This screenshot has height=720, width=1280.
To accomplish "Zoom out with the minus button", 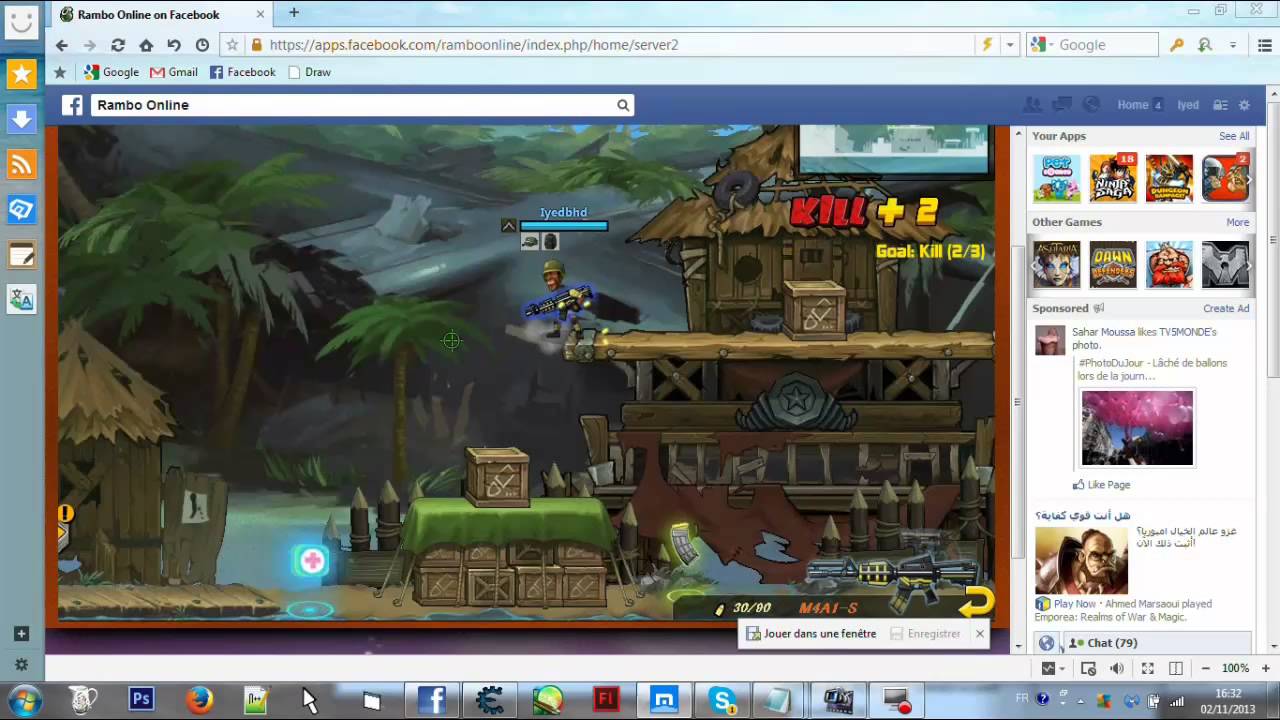I will click(1206, 668).
